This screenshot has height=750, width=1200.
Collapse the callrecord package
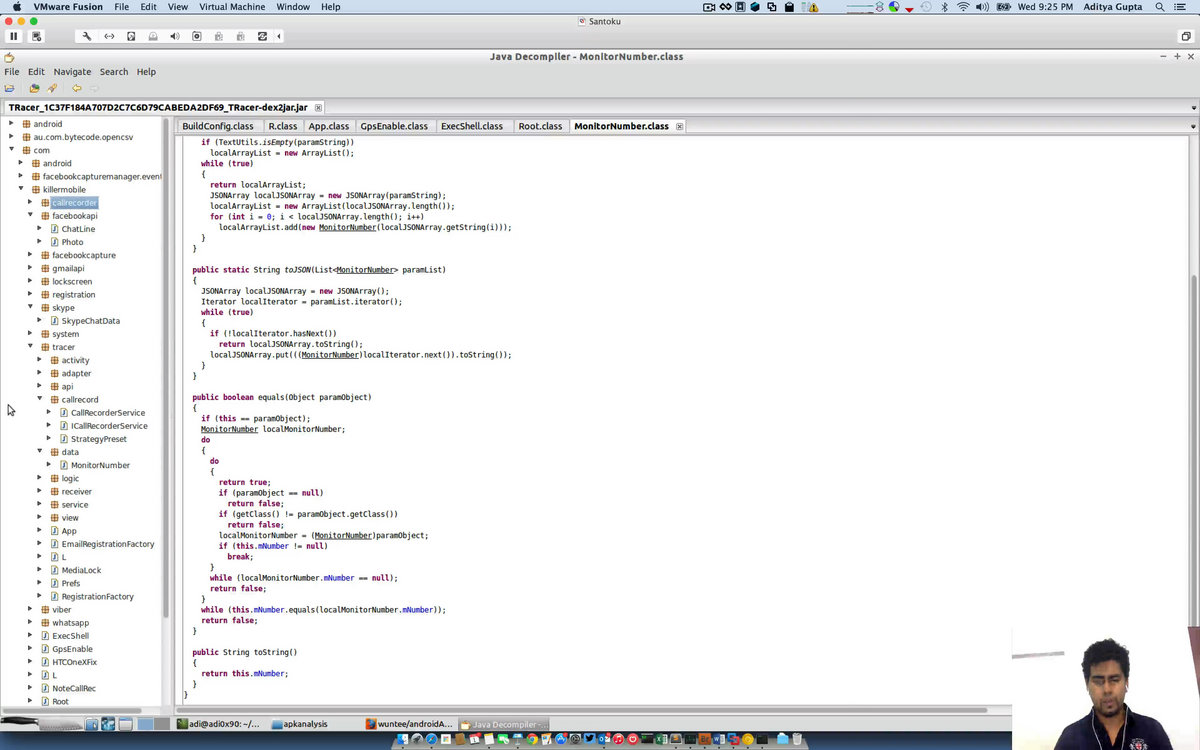coord(40,399)
